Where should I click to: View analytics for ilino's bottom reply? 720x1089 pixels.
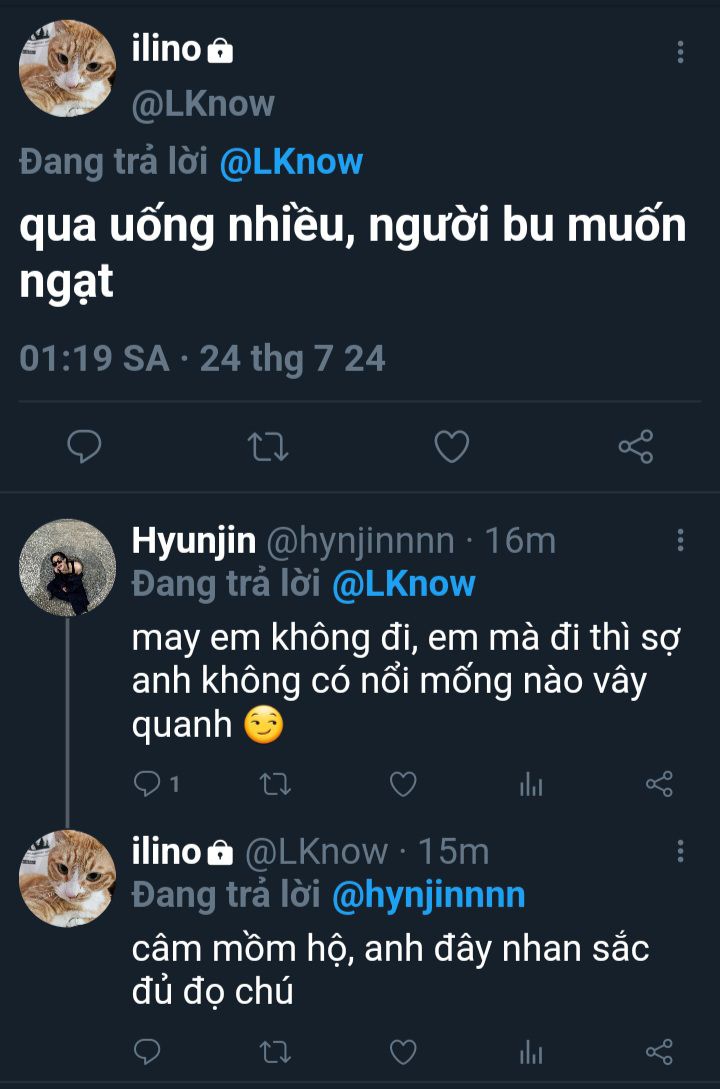click(531, 1051)
